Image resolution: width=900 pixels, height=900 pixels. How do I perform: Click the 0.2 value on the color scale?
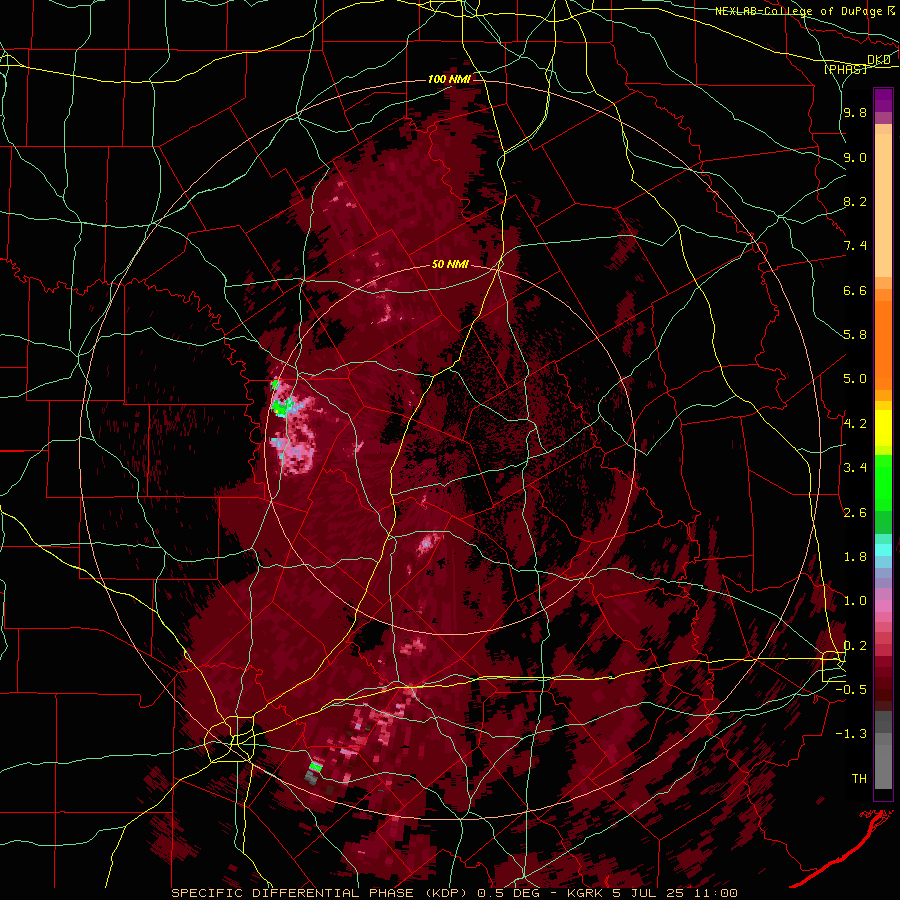(x=855, y=646)
